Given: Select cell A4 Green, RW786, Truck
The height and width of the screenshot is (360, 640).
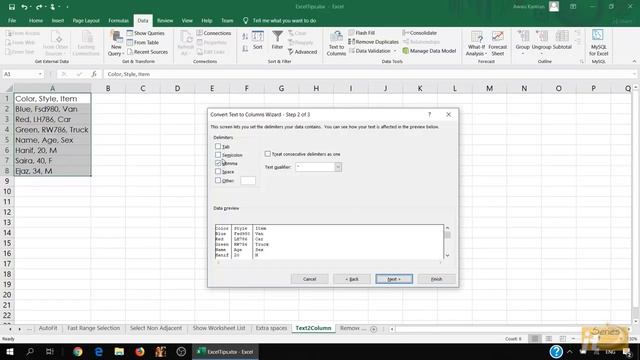Looking at the screenshot, I should (52, 130).
